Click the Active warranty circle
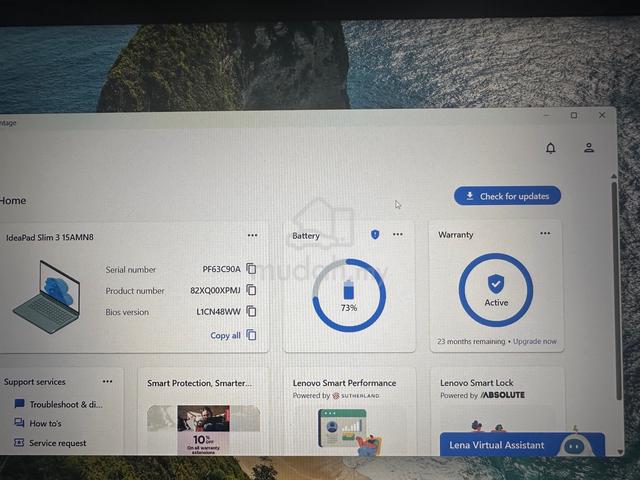The width and height of the screenshot is (640, 480). [x=496, y=290]
